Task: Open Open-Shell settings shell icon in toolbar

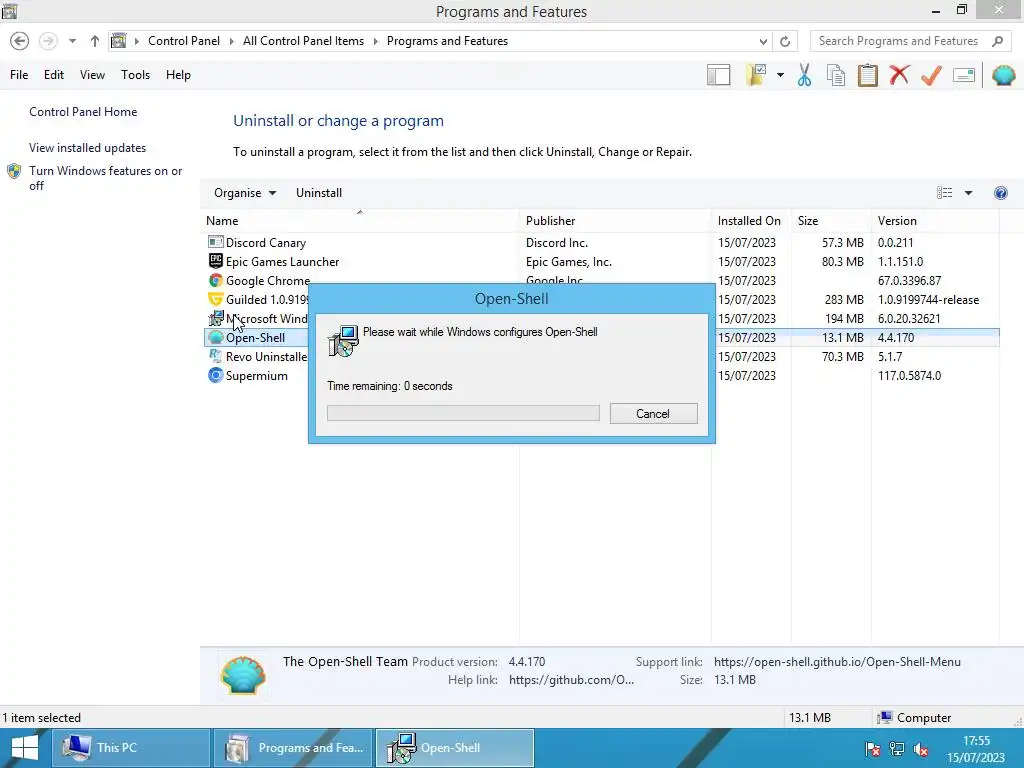Action: click(x=1004, y=75)
